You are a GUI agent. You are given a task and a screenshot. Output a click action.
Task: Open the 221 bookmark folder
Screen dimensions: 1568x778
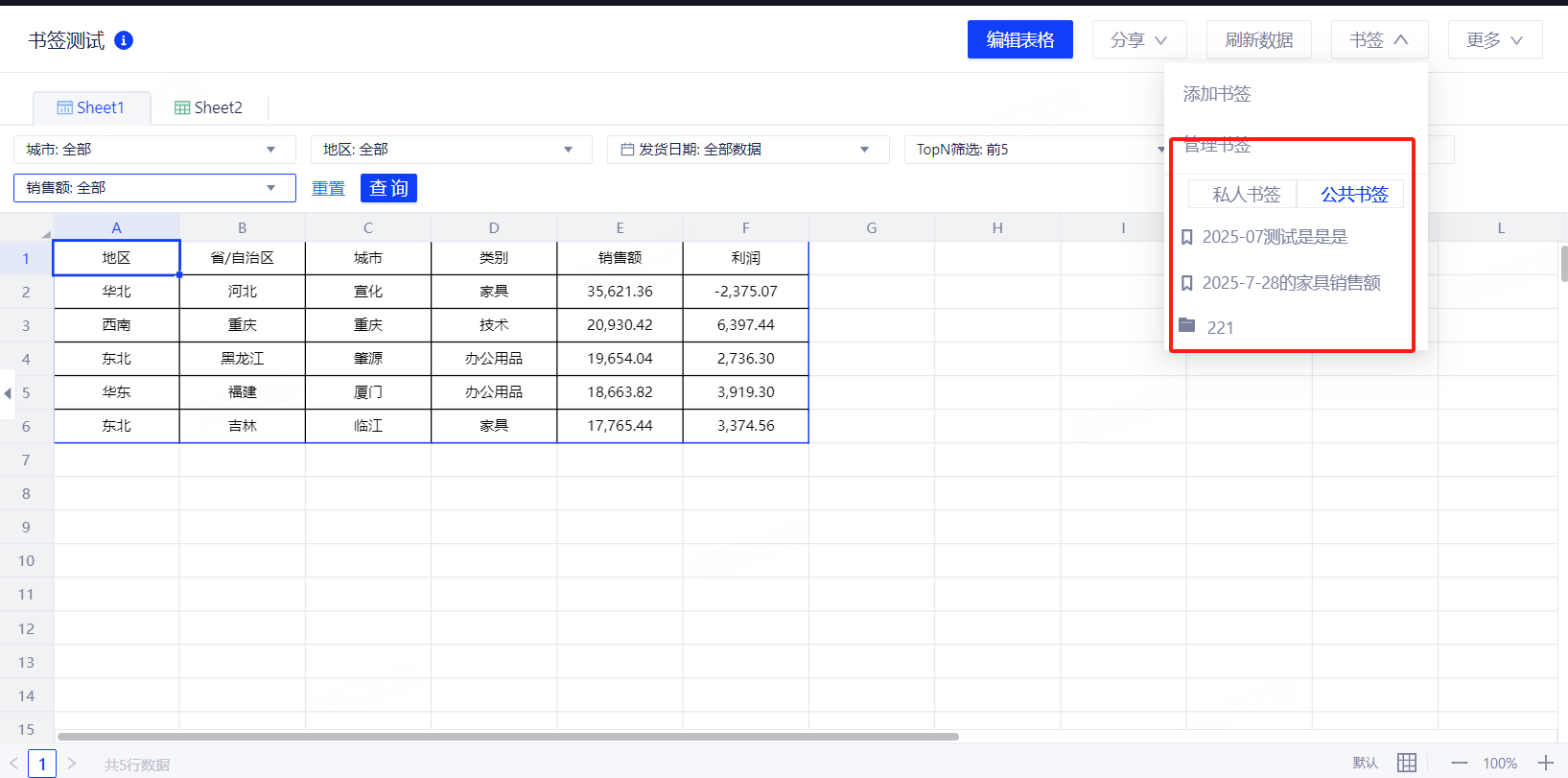tap(1219, 327)
